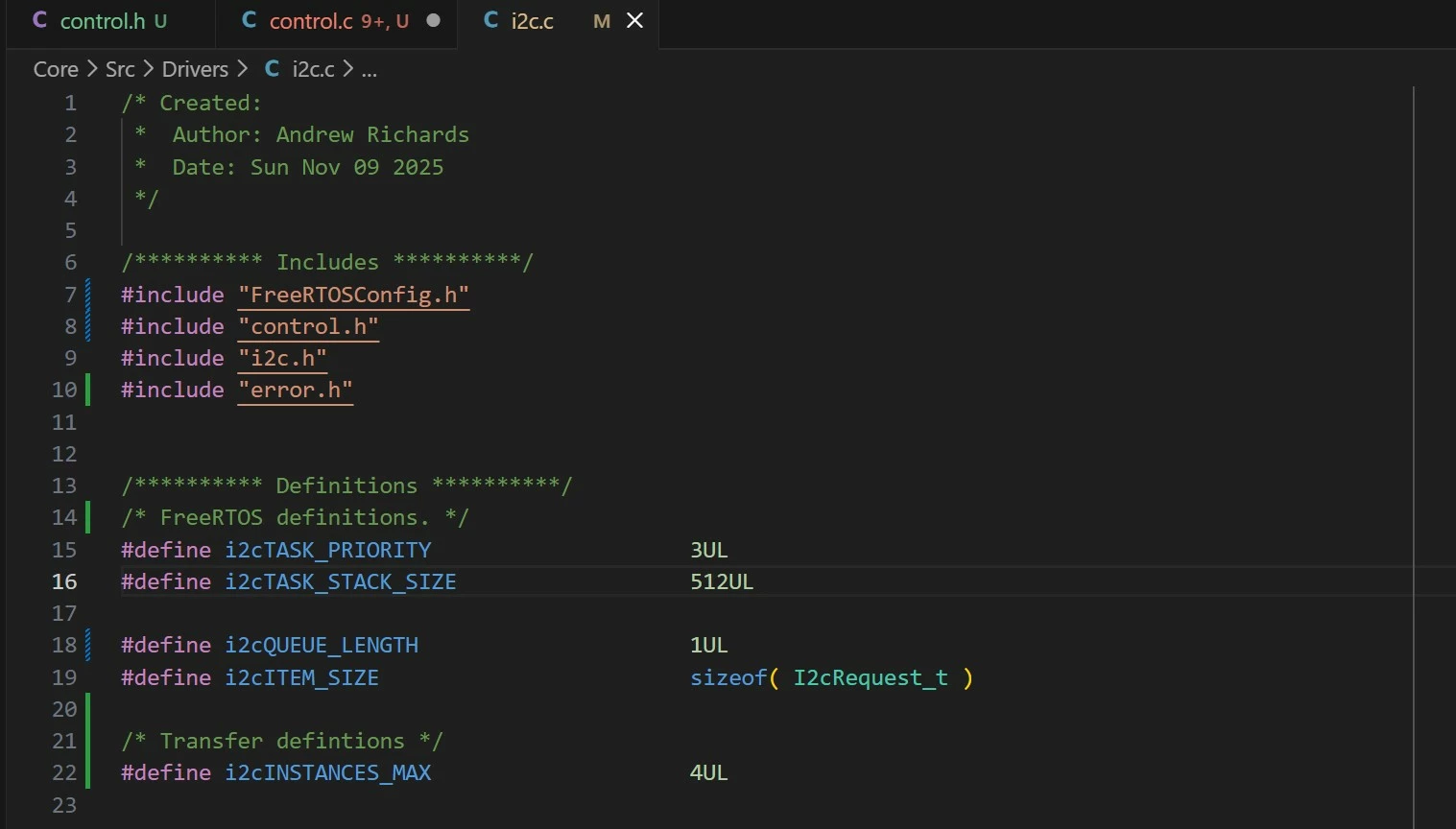The width and height of the screenshot is (1456, 829).
Task: Click line number 16 in the gutter
Action: coord(64,581)
